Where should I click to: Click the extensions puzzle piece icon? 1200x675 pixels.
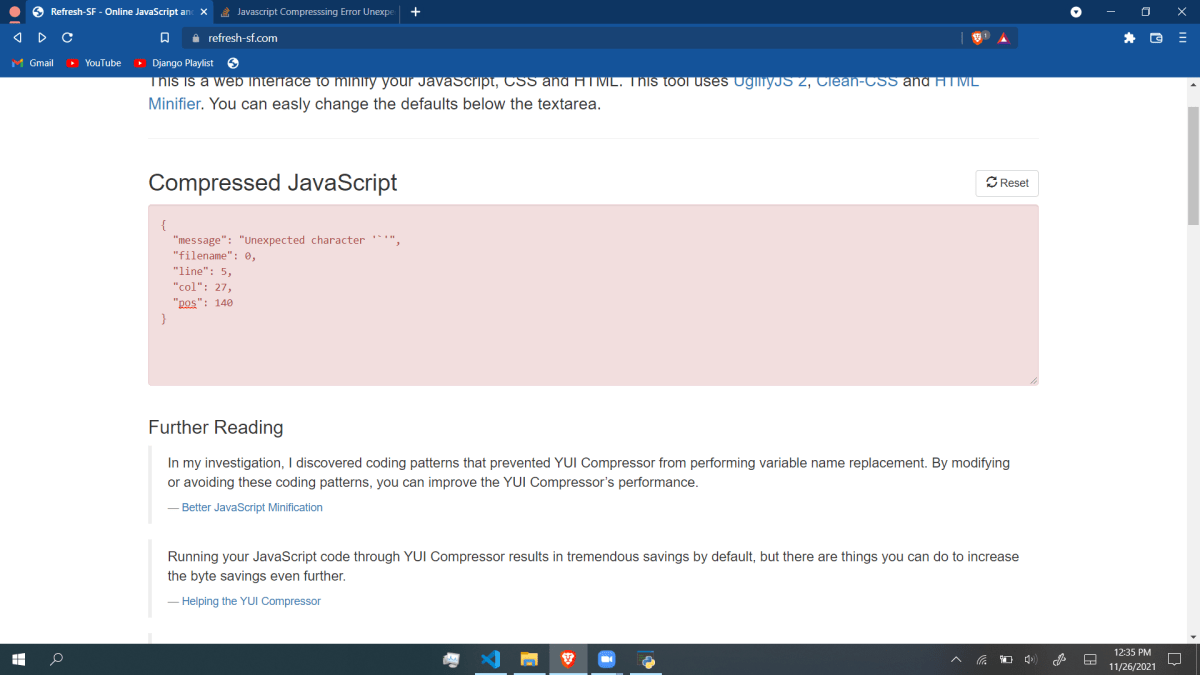[x=1129, y=37]
